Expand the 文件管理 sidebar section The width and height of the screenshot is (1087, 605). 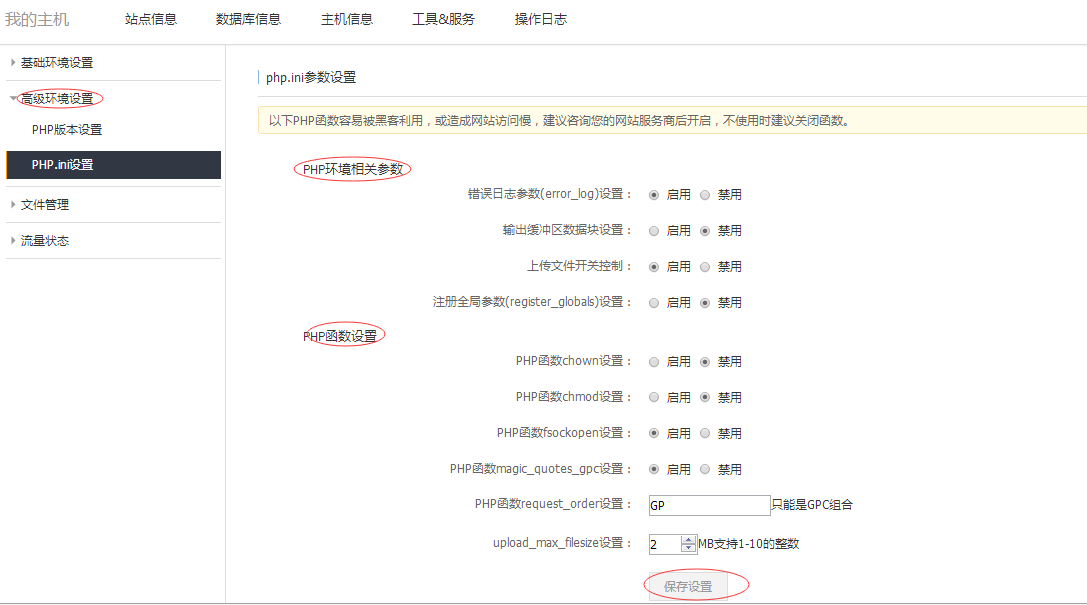click(x=45, y=205)
